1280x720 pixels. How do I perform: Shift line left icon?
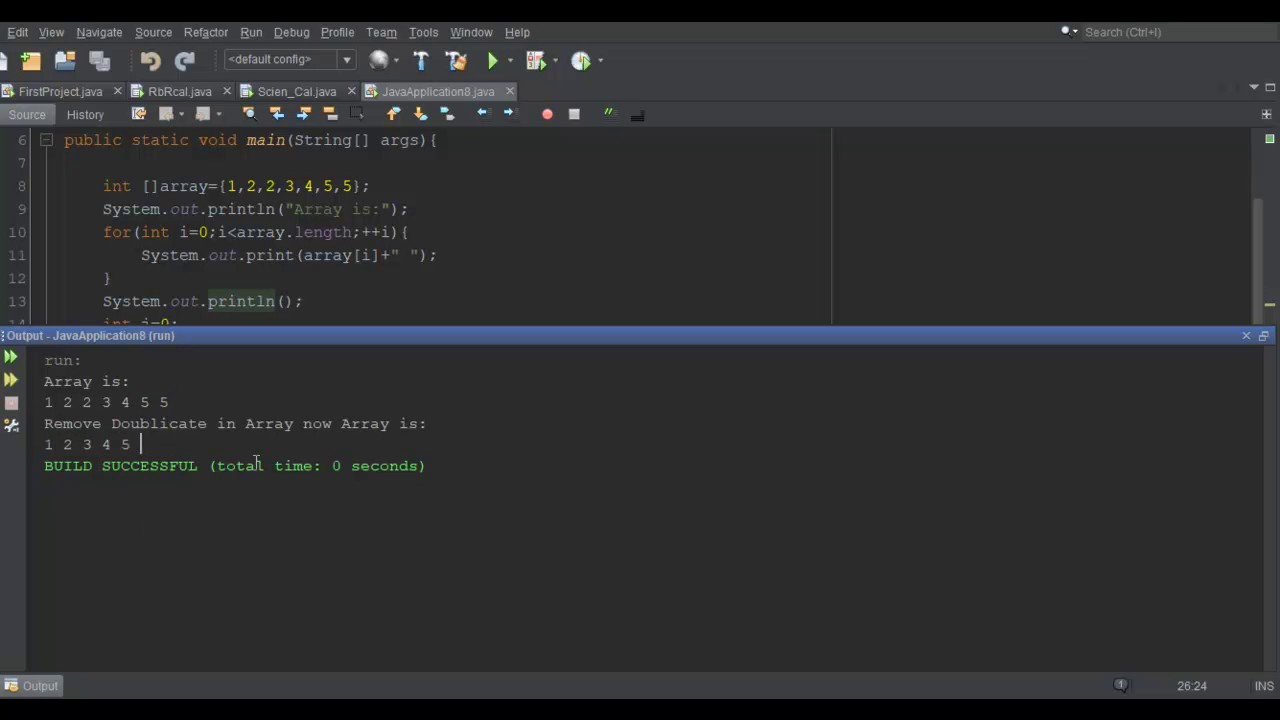click(482, 114)
